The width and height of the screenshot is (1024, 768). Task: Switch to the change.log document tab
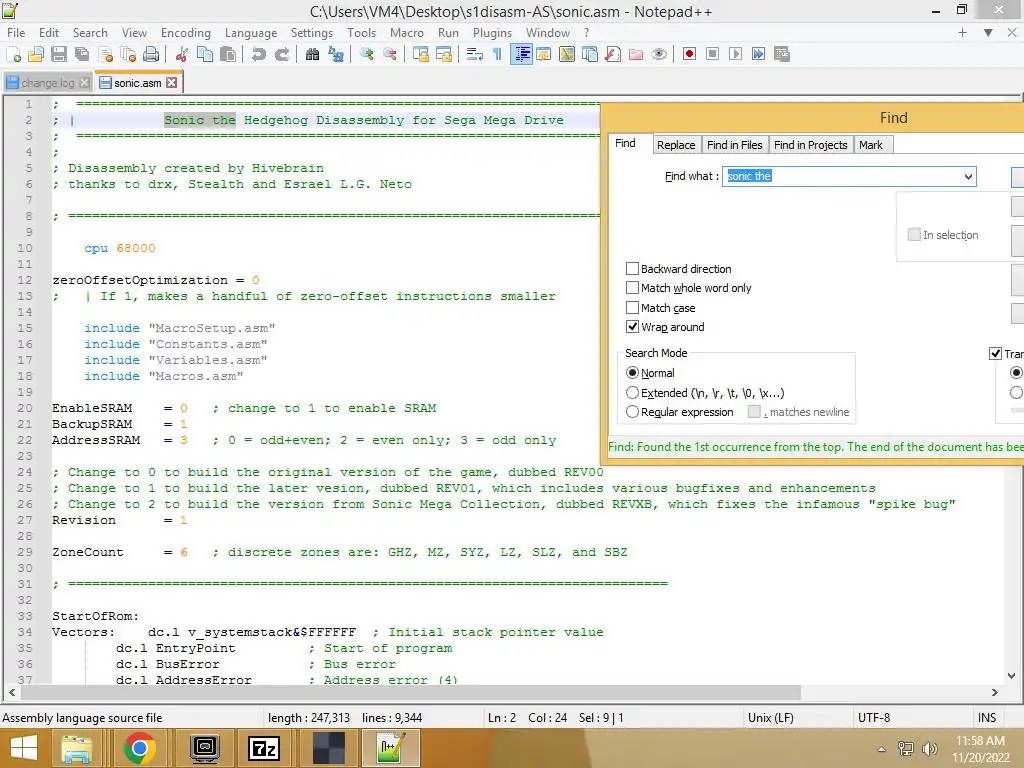coord(47,83)
